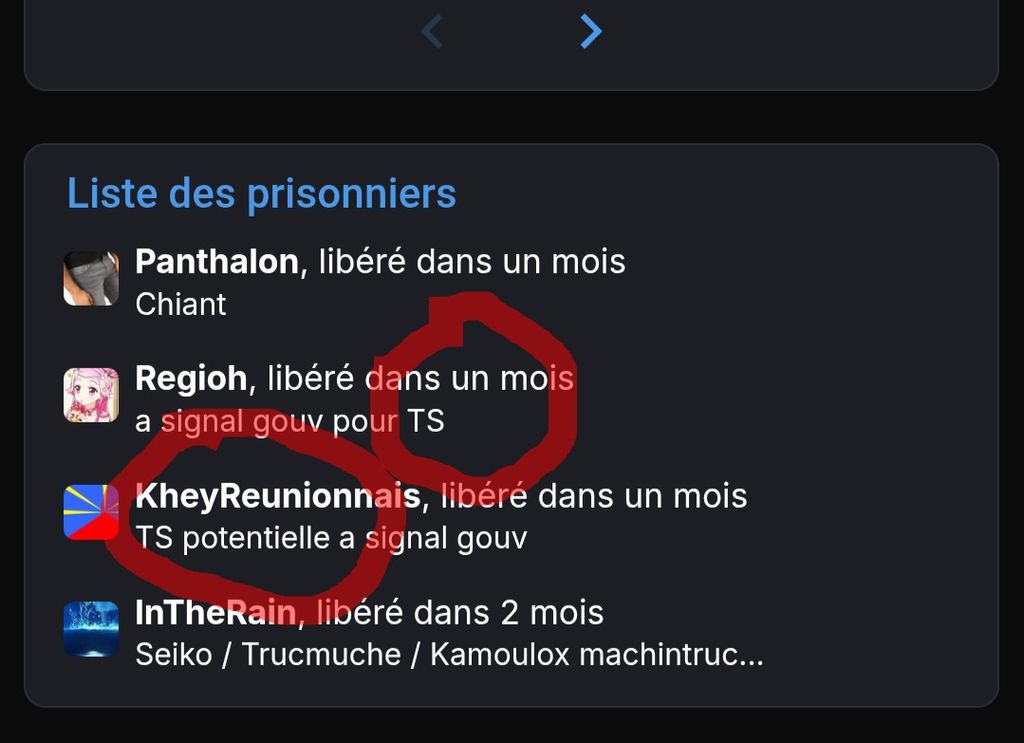The height and width of the screenshot is (743, 1024).
Task: Select InTheRain's 'libéré dans 2 mois' text
Action: (460, 613)
